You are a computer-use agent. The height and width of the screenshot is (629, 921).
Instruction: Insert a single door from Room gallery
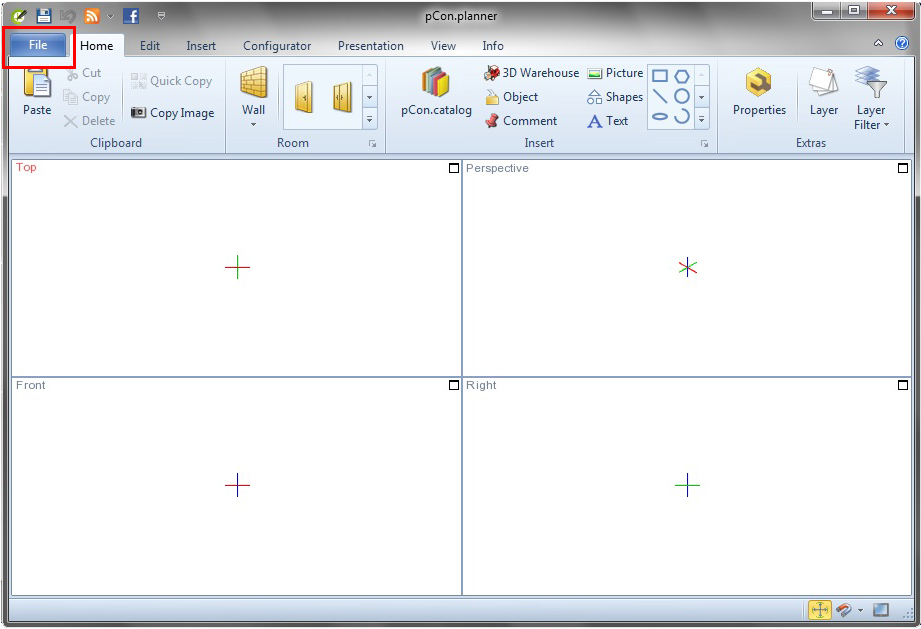304,97
